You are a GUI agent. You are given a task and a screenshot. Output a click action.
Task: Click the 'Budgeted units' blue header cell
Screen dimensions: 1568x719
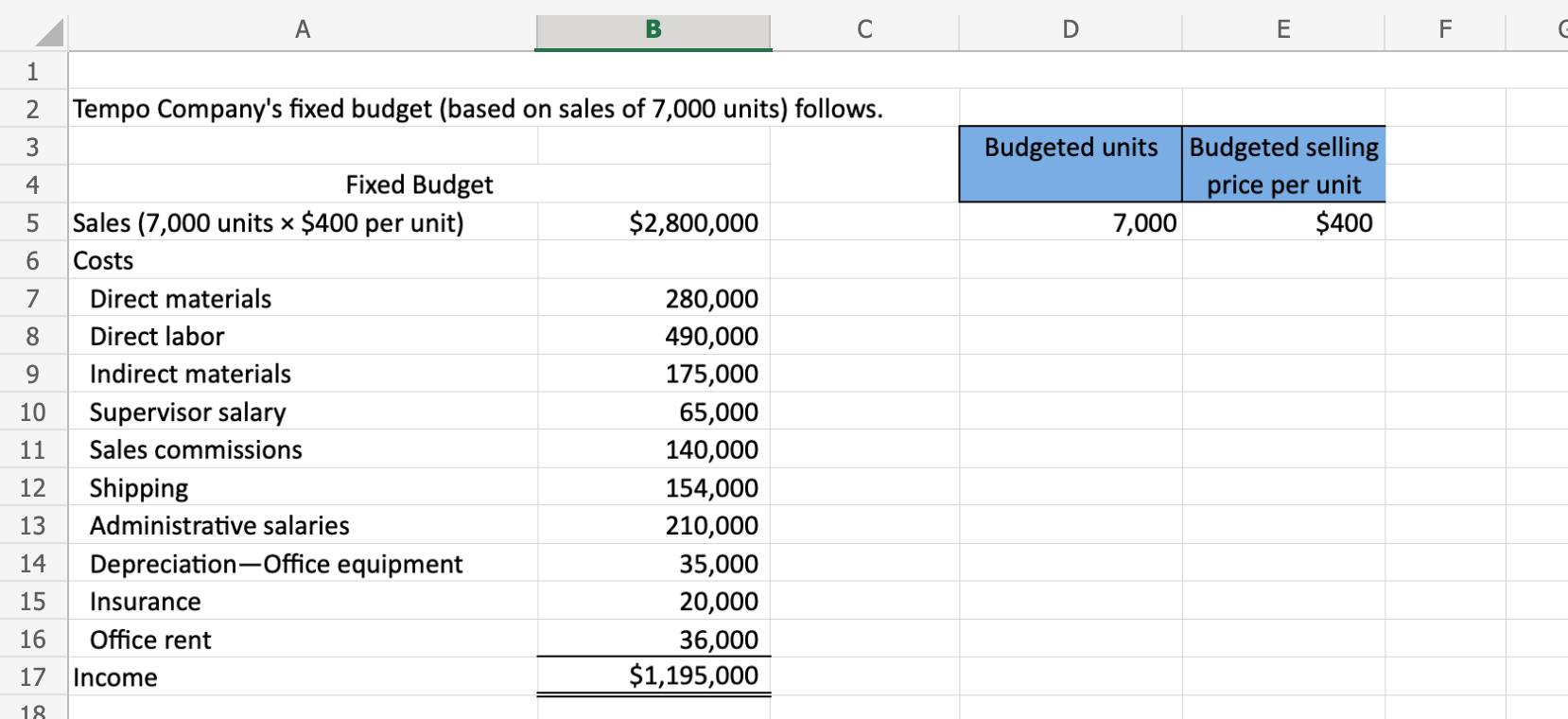click(x=1071, y=165)
